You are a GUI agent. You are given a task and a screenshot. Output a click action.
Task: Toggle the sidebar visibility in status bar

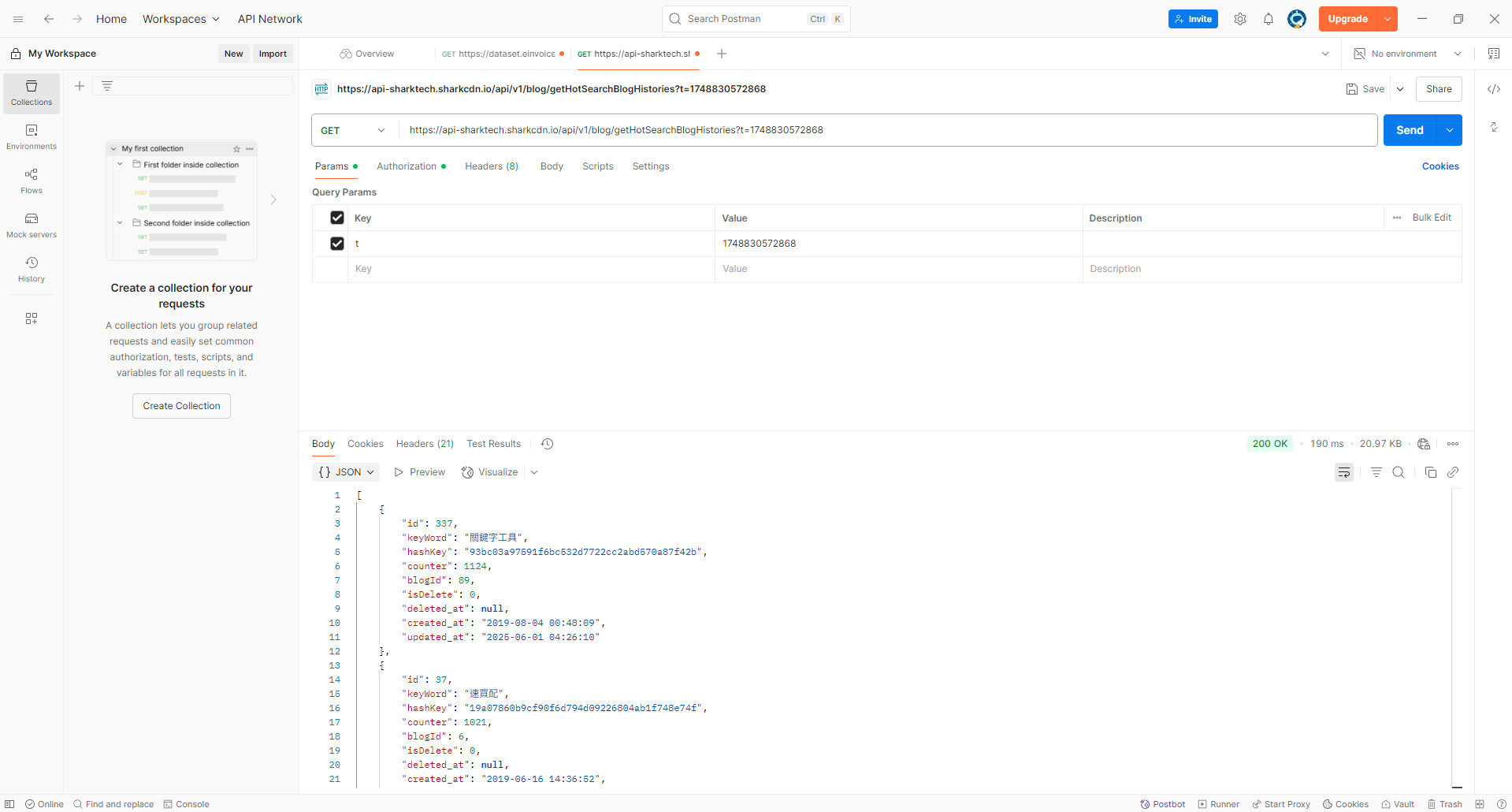point(9,804)
